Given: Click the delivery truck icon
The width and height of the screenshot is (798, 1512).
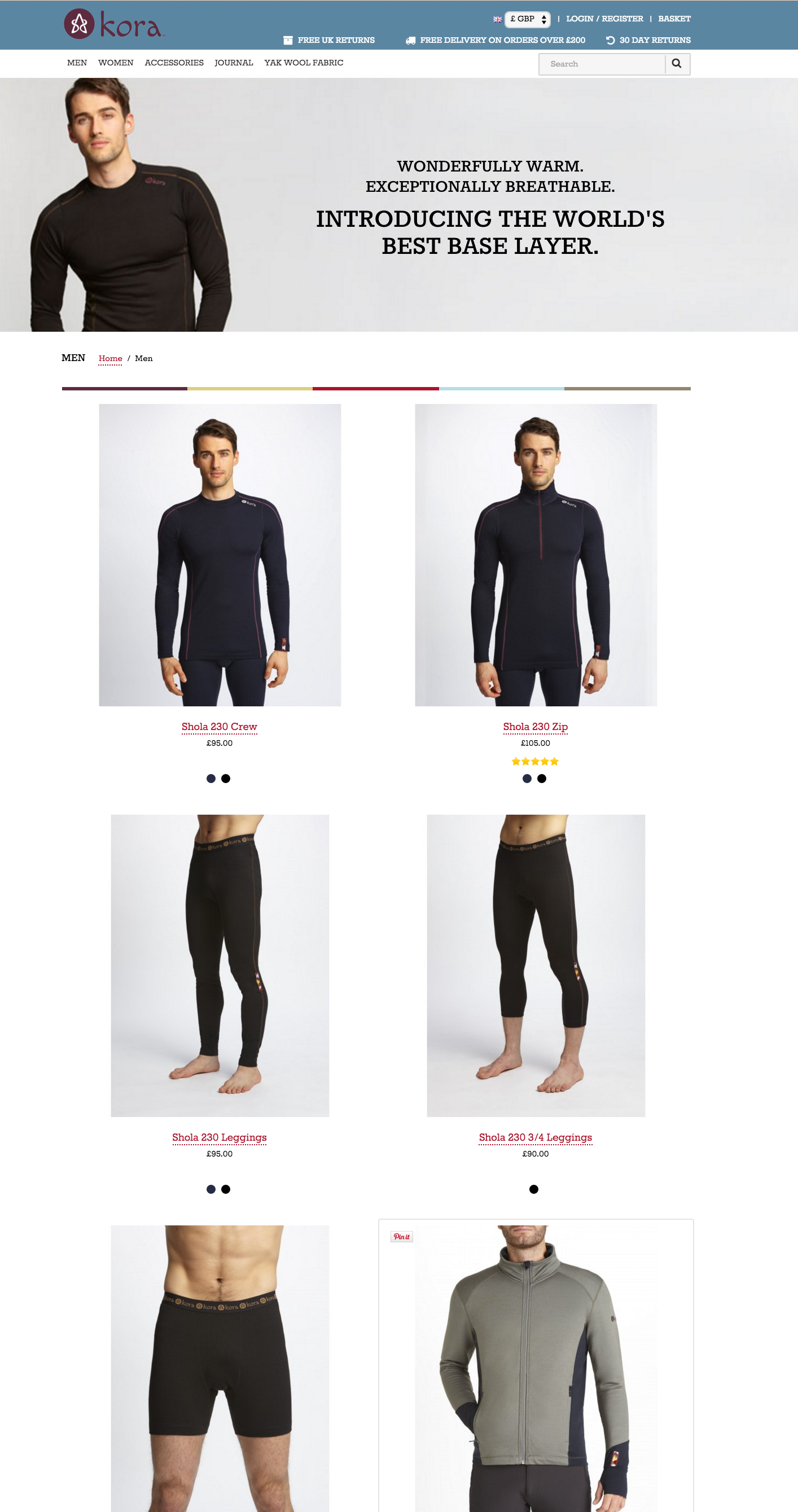Looking at the screenshot, I should click(x=410, y=40).
